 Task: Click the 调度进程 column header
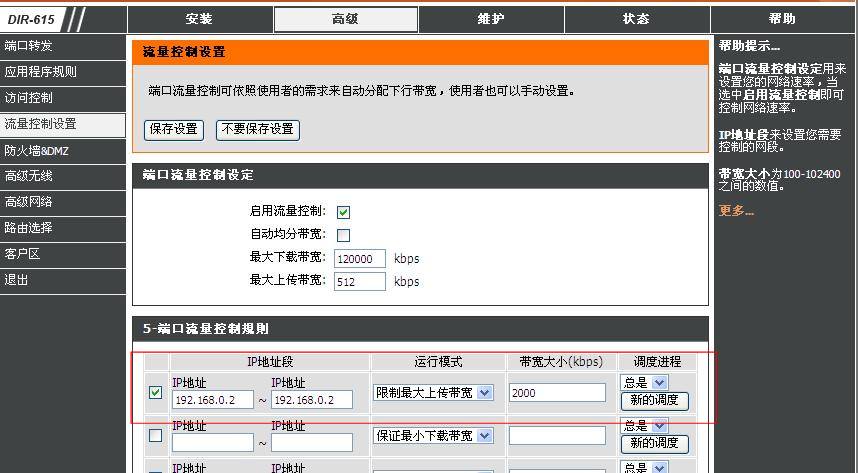pyautogui.click(x=657, y=362)
